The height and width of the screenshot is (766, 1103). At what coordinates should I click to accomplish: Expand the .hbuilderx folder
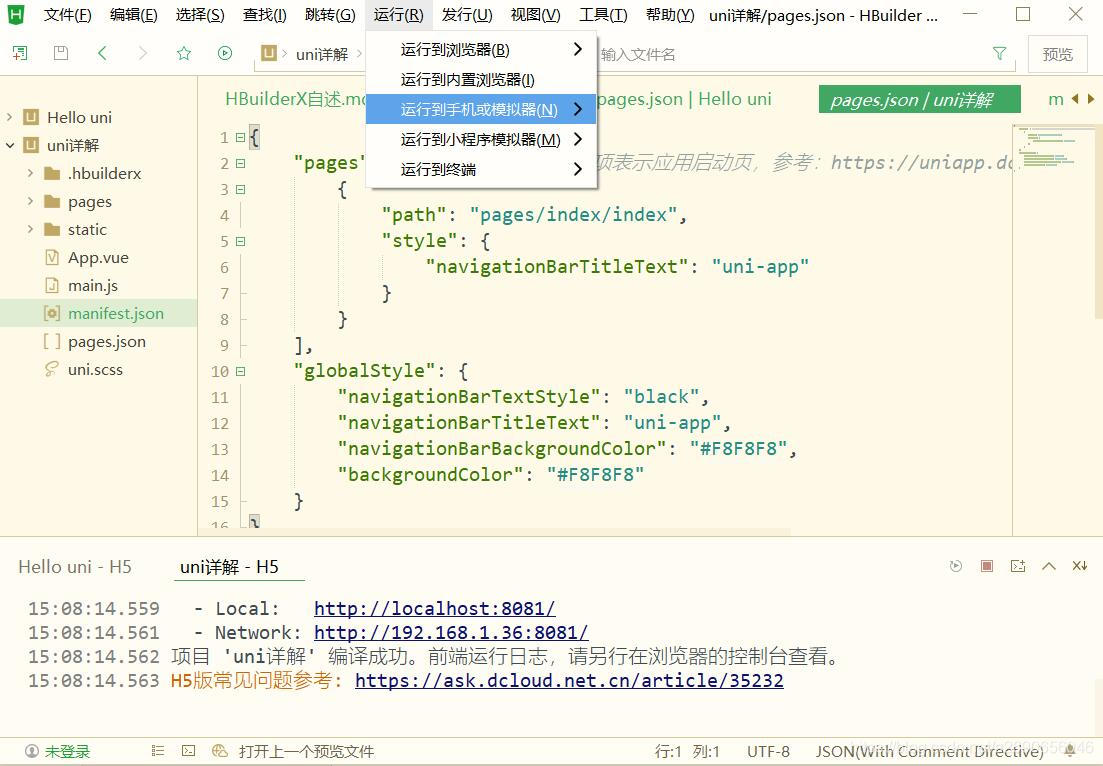point(30,173)
